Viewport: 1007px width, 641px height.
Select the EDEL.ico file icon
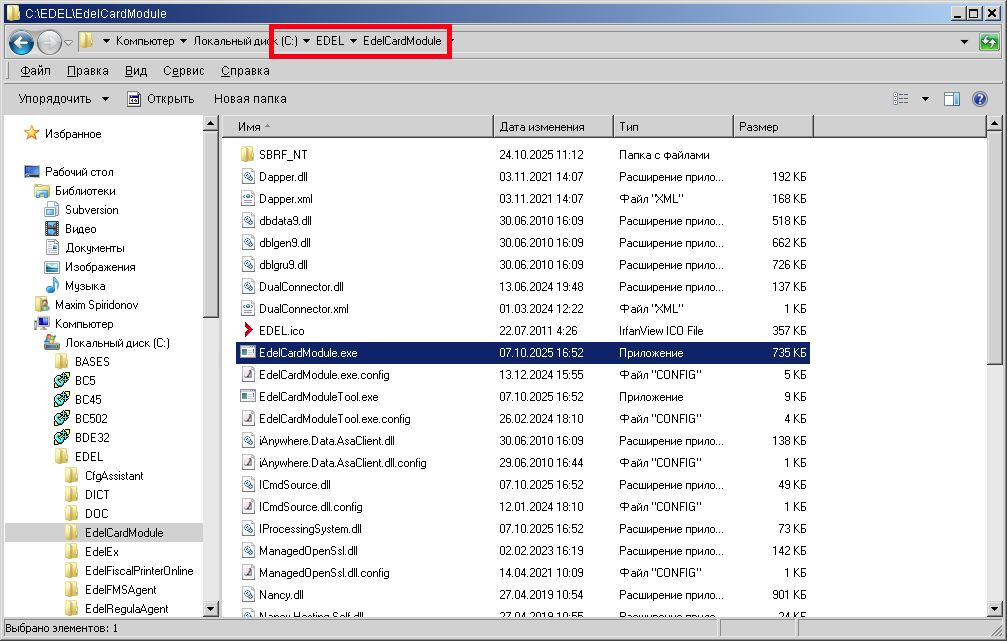tap(249, 331)
